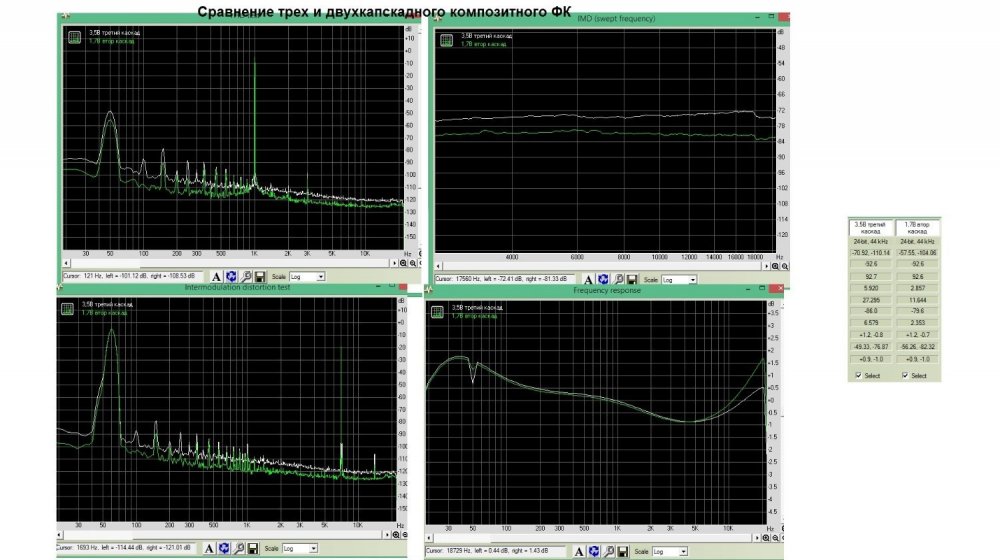Zoom in the Frequency response graph
This screenshot has height=560, width=1000.
[x=766, y=538]
